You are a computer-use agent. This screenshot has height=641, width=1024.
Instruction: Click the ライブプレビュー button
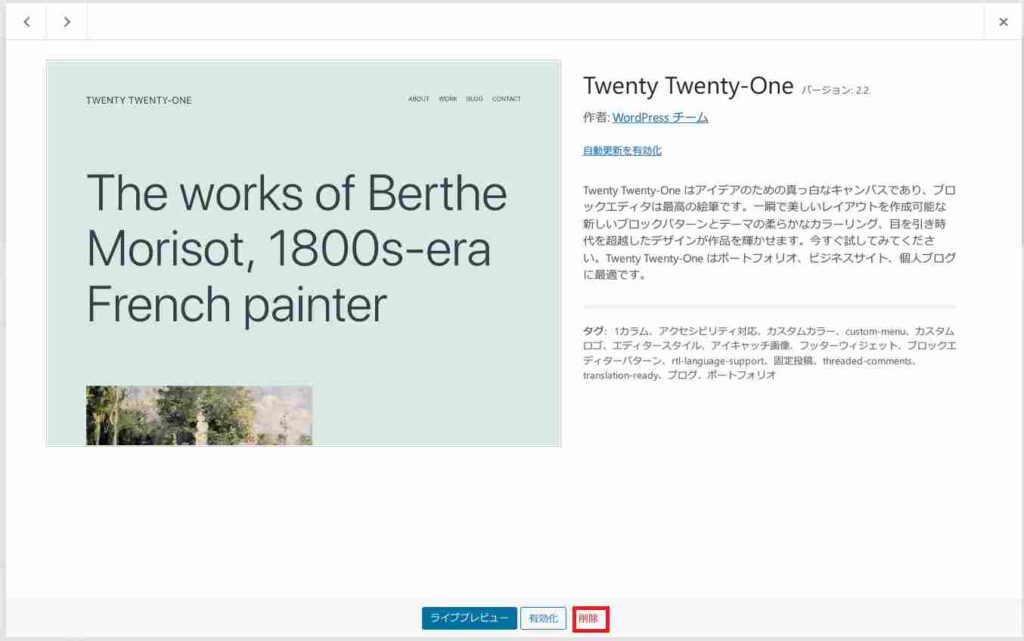coord(469,618)
